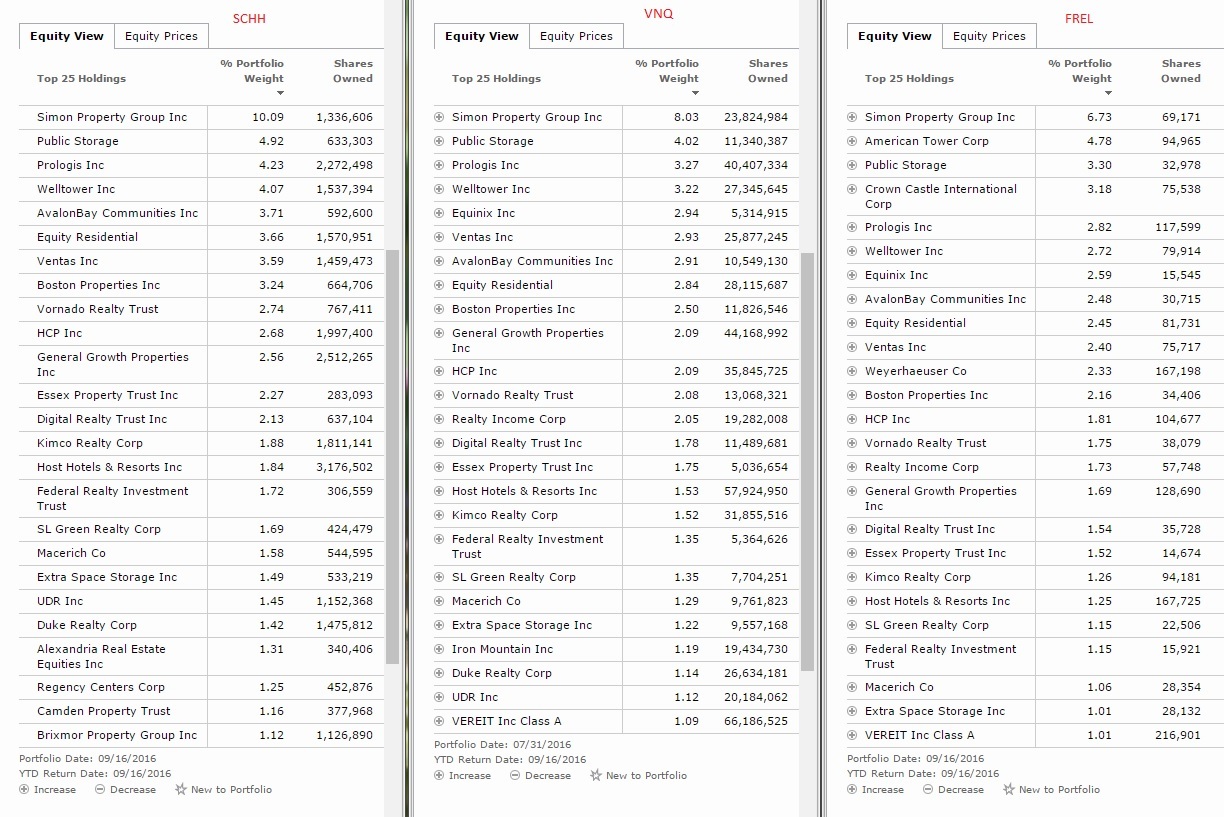
Task: Click the sort arrow under VNQ % Portfolio Weight
Action: point(695,93)
